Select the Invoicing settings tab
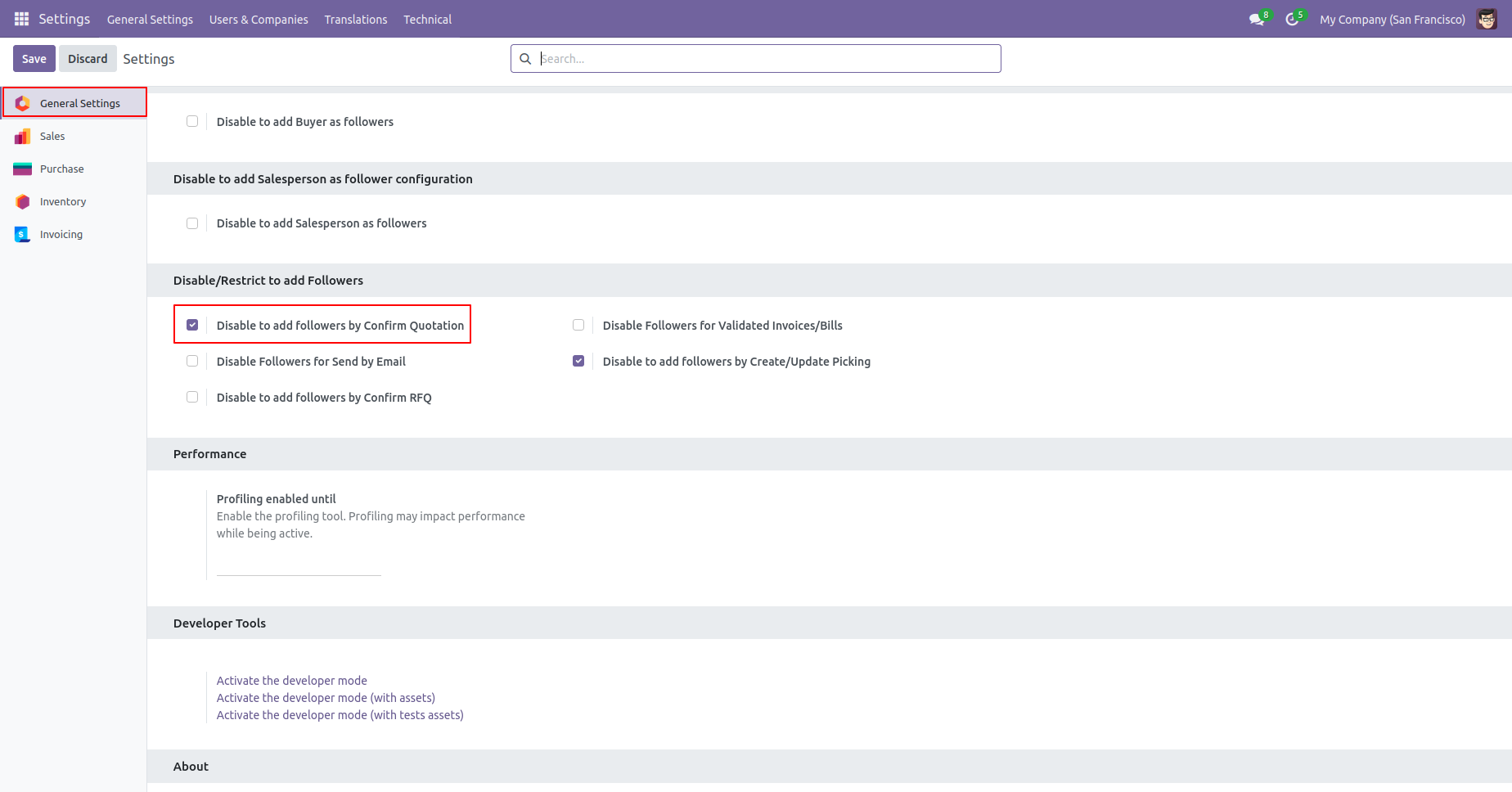Viewport: 1512px width, 792px height. point(74,234)
